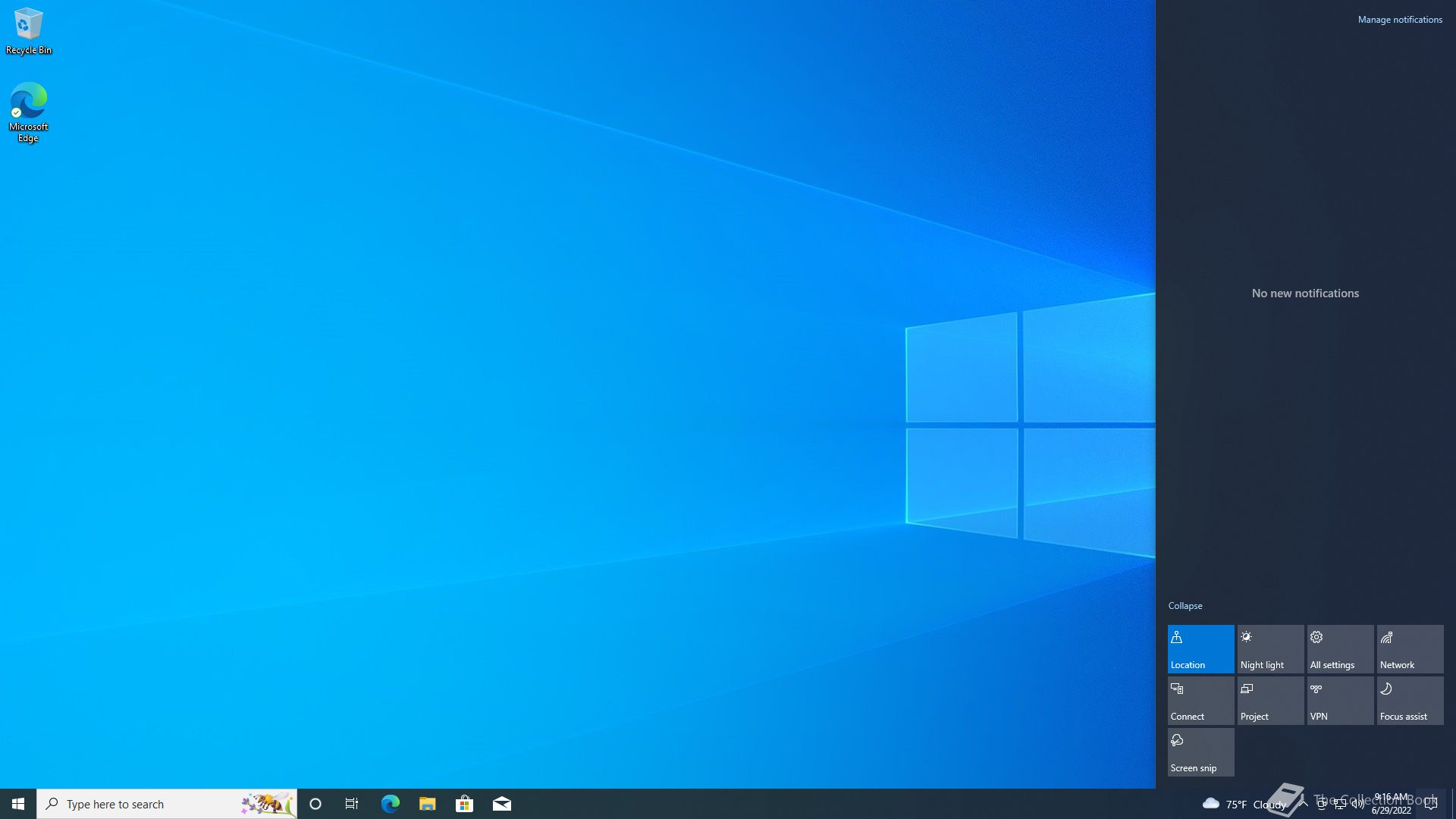Show hidden system tray icons
The width and height of the screenshot is (1456, 819).
click(x=1304, y=803)
